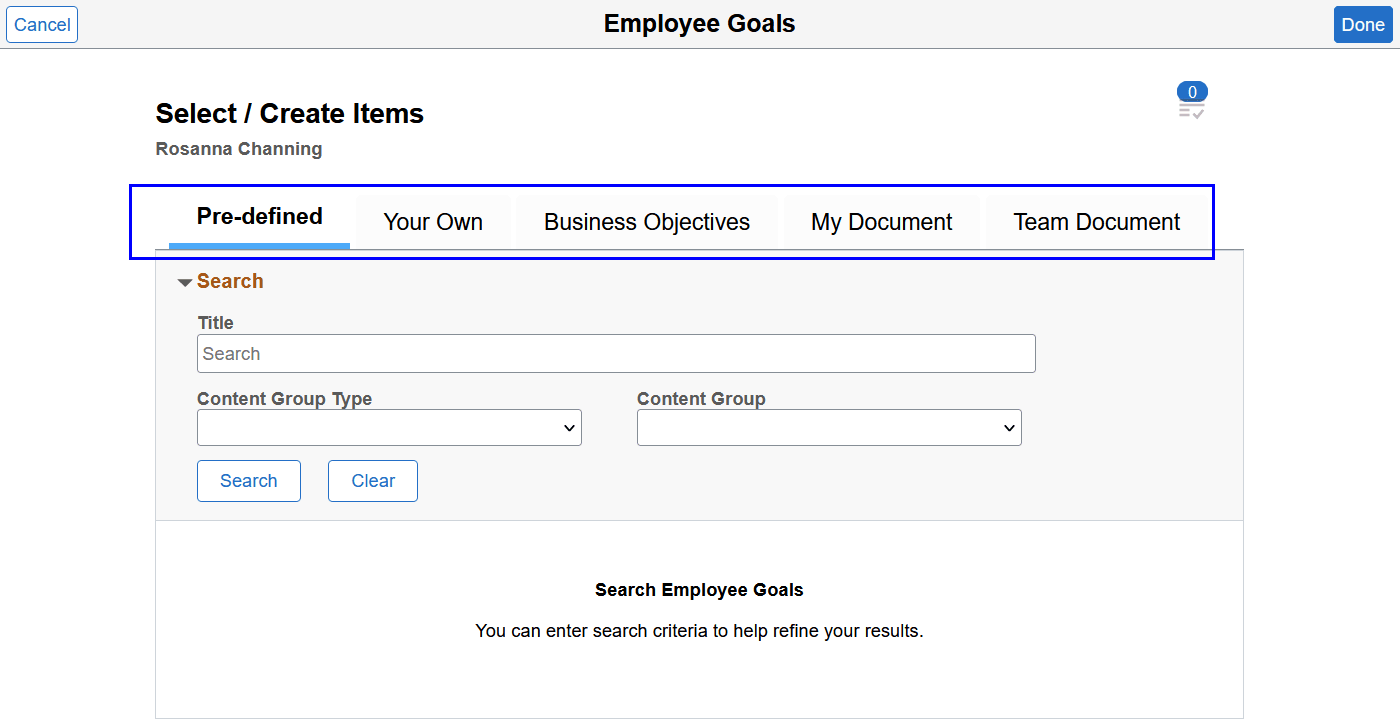
Task: Switch to the Your Own tab
Action: [433, 221]
